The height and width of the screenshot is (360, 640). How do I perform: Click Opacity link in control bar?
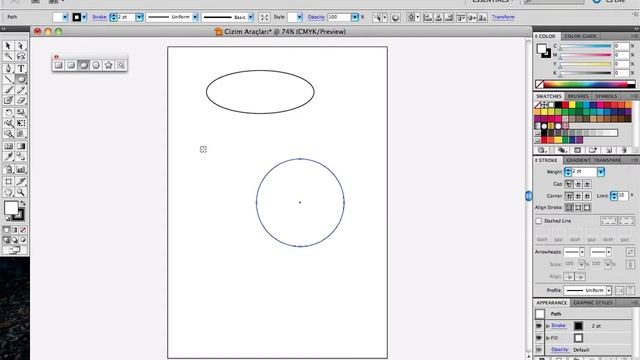click(316, 17)
